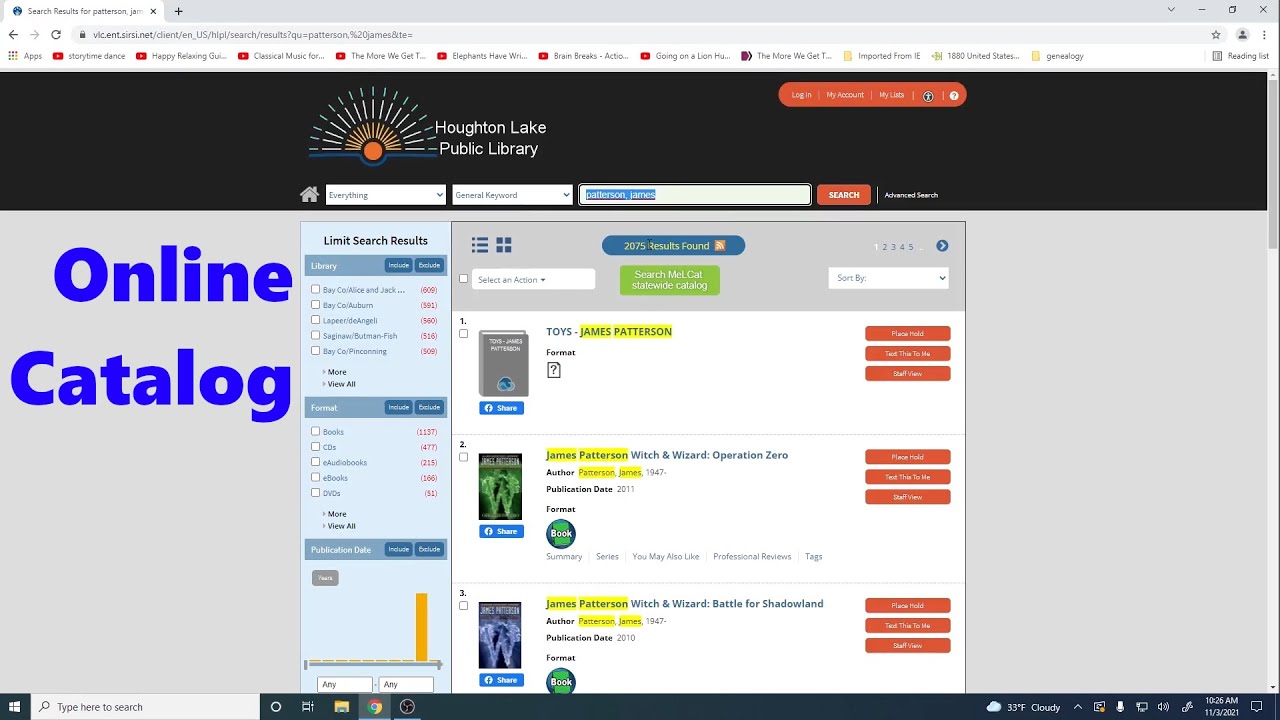
Task: Open Chrome profile avatar icon
Action: (1243, 34)
